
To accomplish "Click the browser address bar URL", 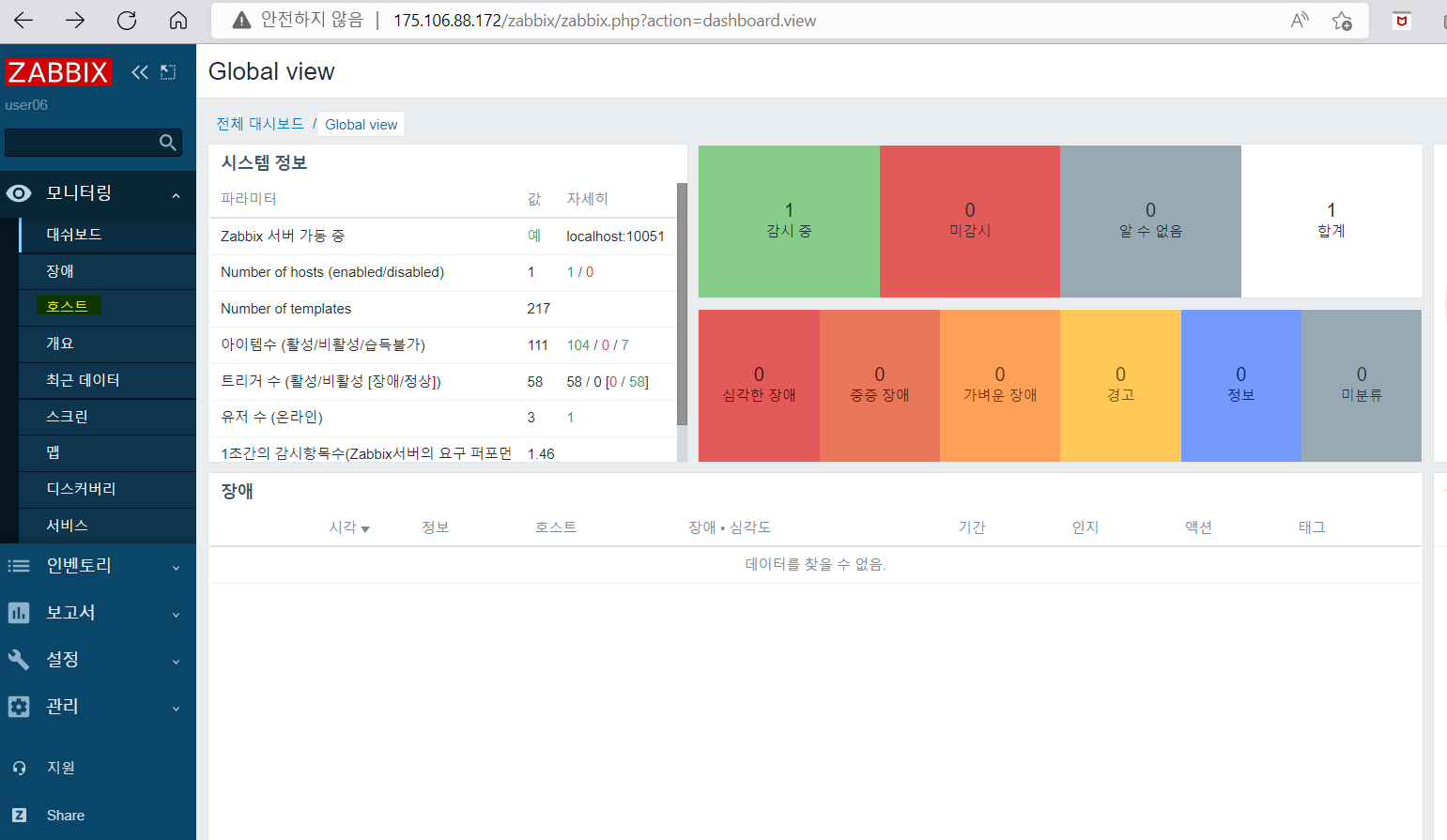I will (605, 21).
